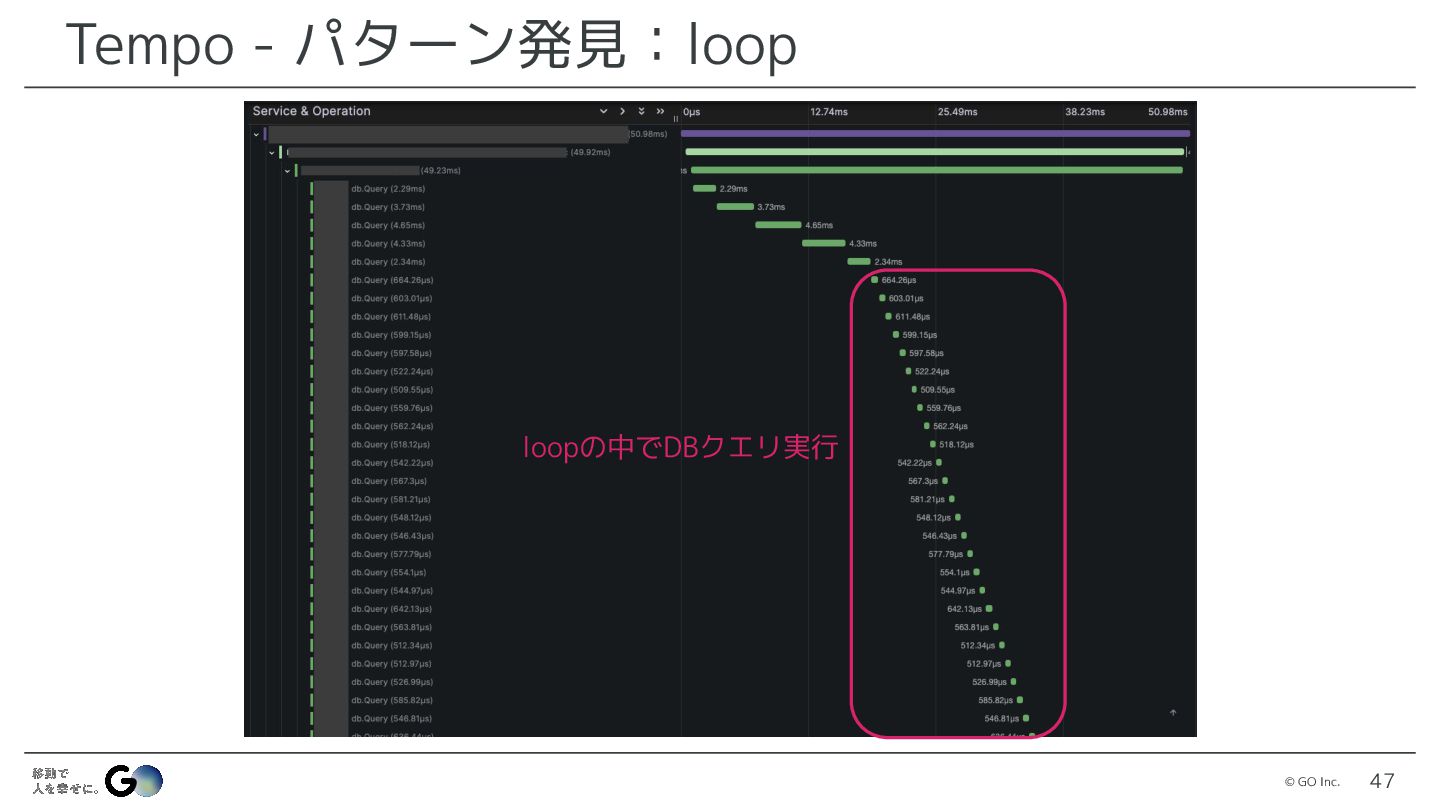Click the collapse all double-chevron-right icon

pyautogui.click(x=660, y=111)
